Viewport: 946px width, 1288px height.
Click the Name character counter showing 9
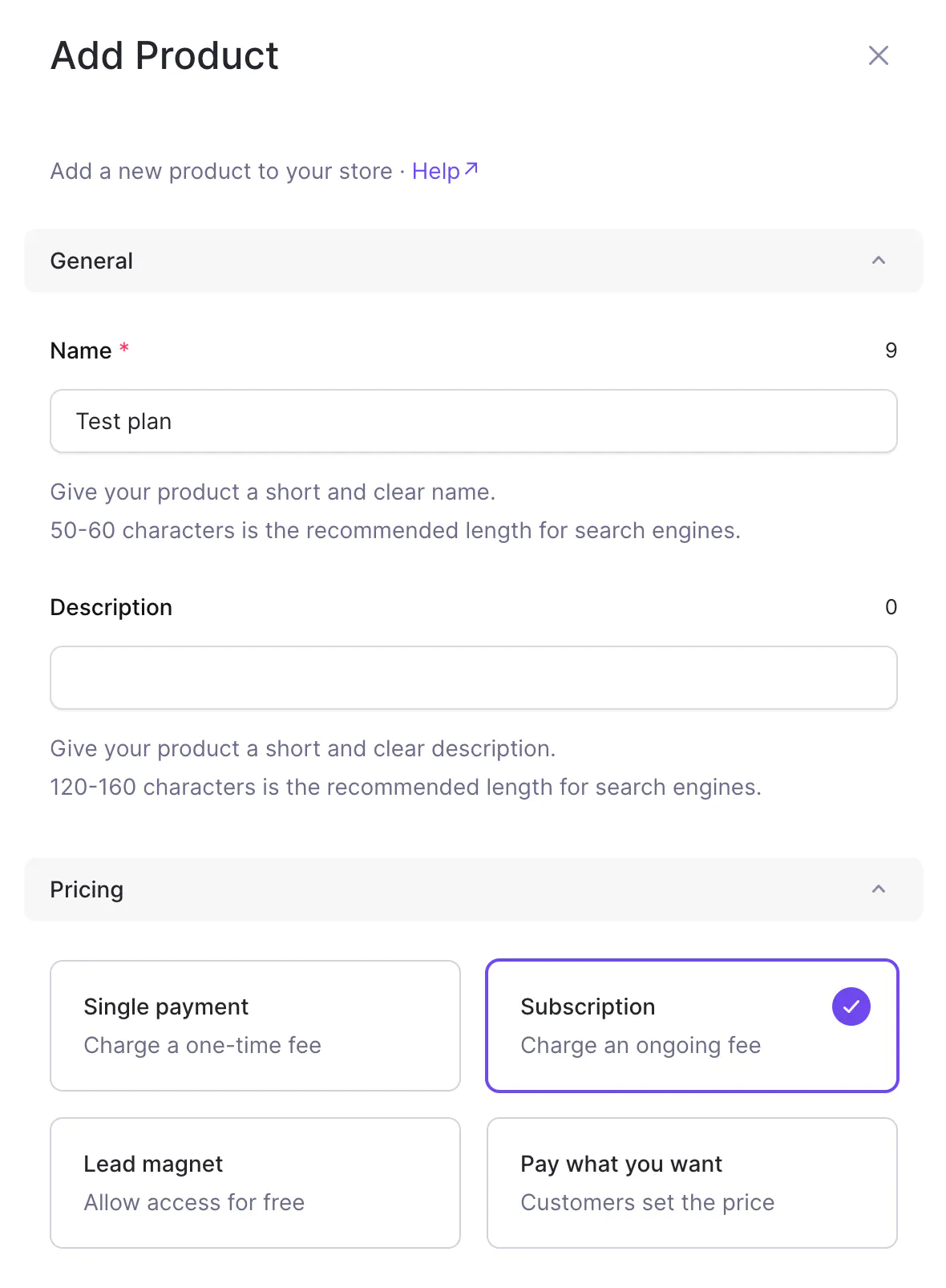890,350
